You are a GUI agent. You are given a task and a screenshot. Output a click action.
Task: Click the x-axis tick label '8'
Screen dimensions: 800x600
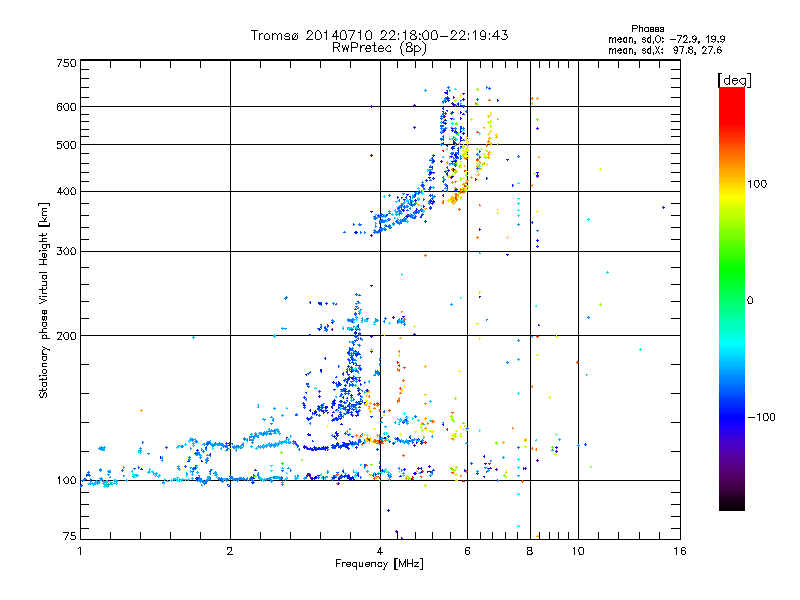tap(530, 551)
